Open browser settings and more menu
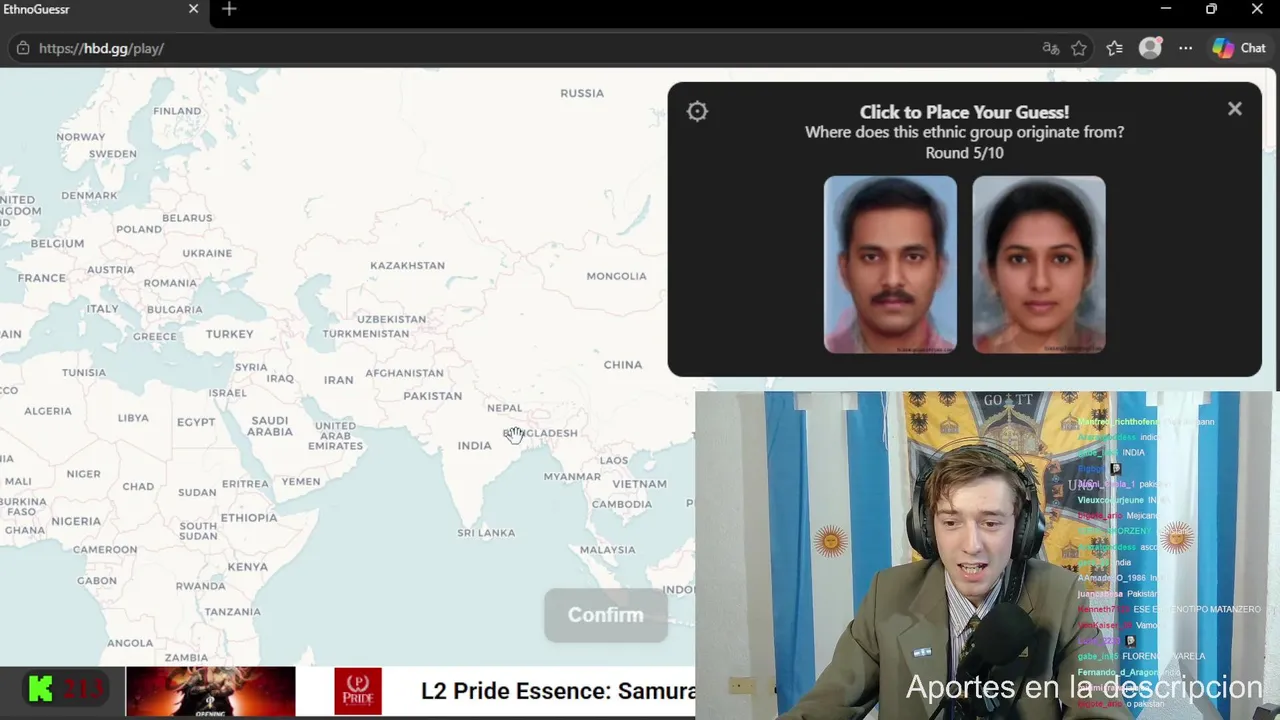This screenshot has width=1280, height=720. pos(1185,48)
